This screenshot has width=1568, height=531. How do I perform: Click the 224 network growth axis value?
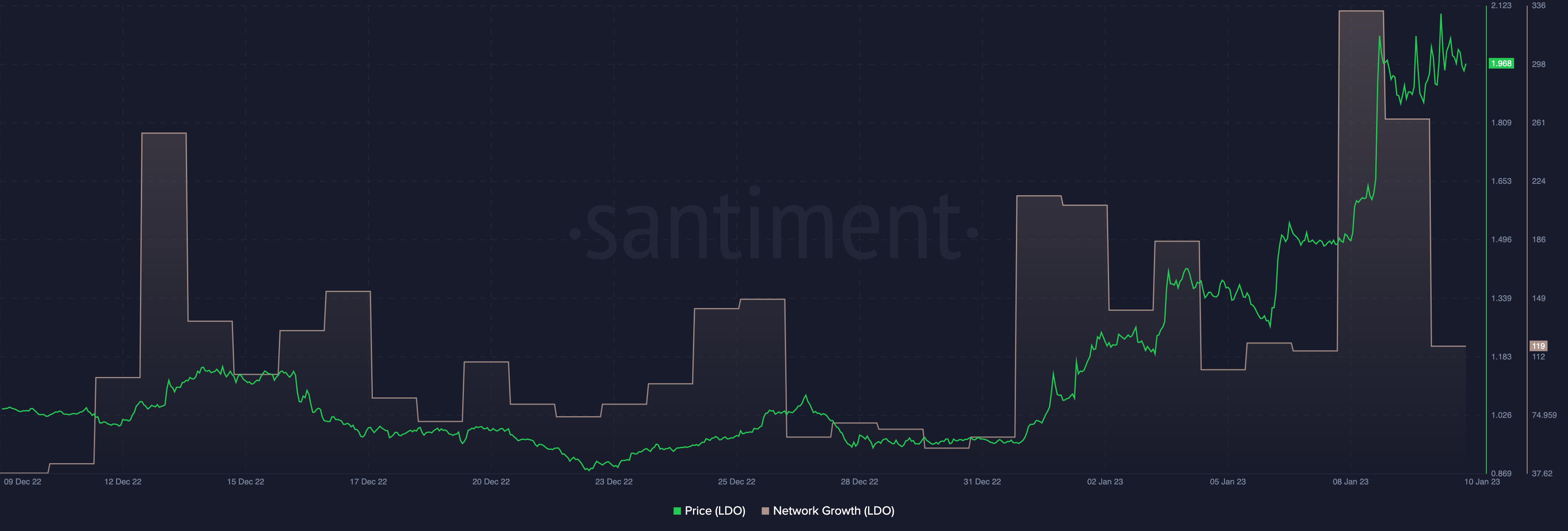pyautogui.click(x=1538, y=181)
